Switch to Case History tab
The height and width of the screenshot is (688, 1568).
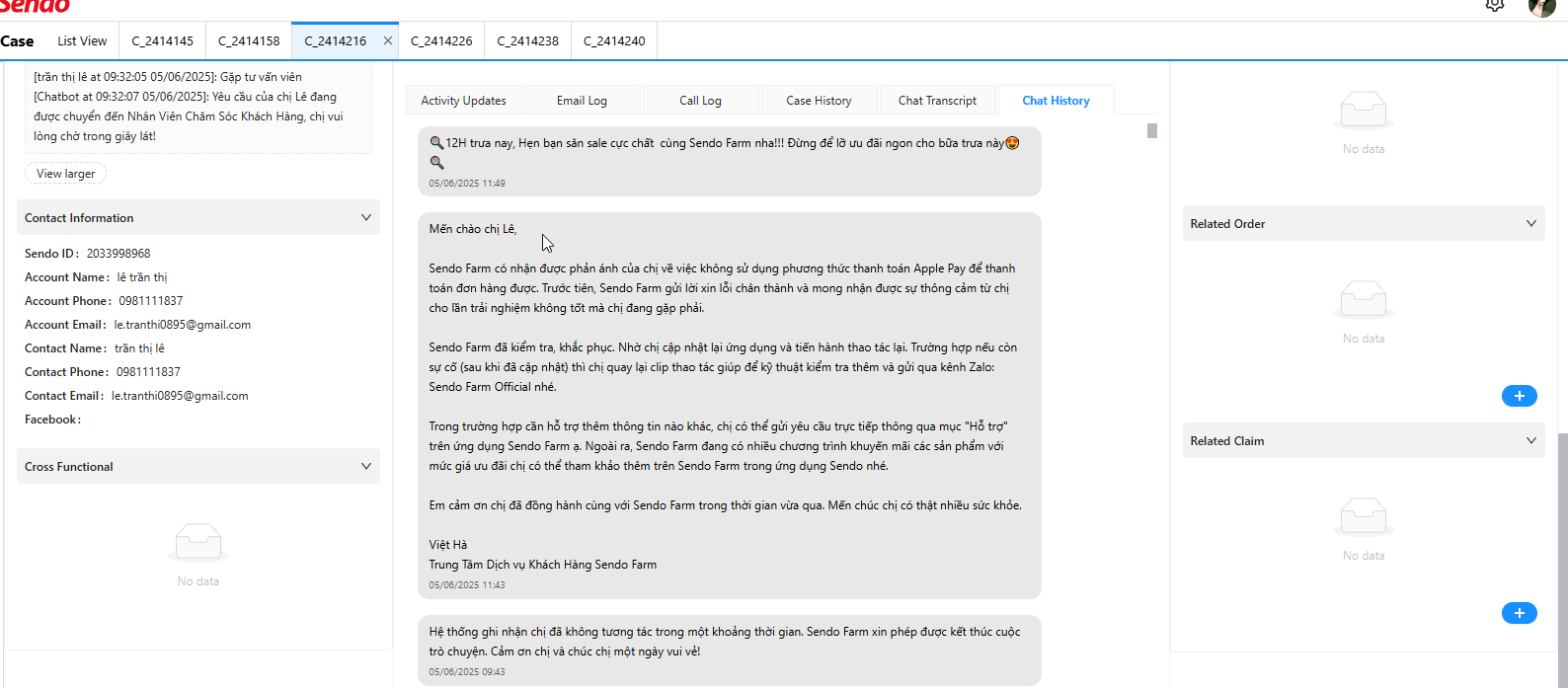tap(819, 101)
